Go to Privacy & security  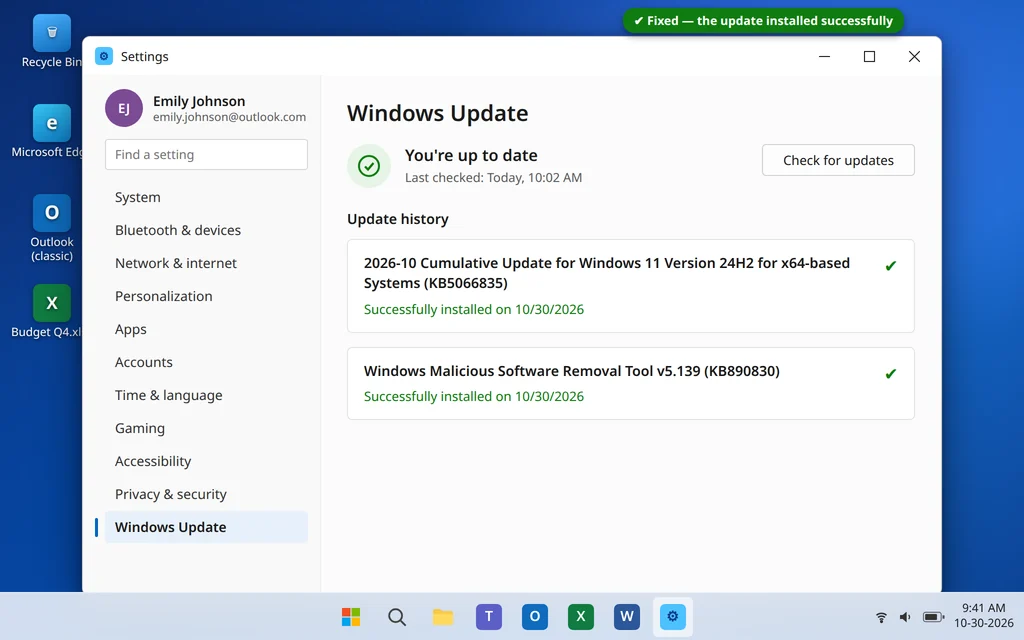(x=206, y=494)
